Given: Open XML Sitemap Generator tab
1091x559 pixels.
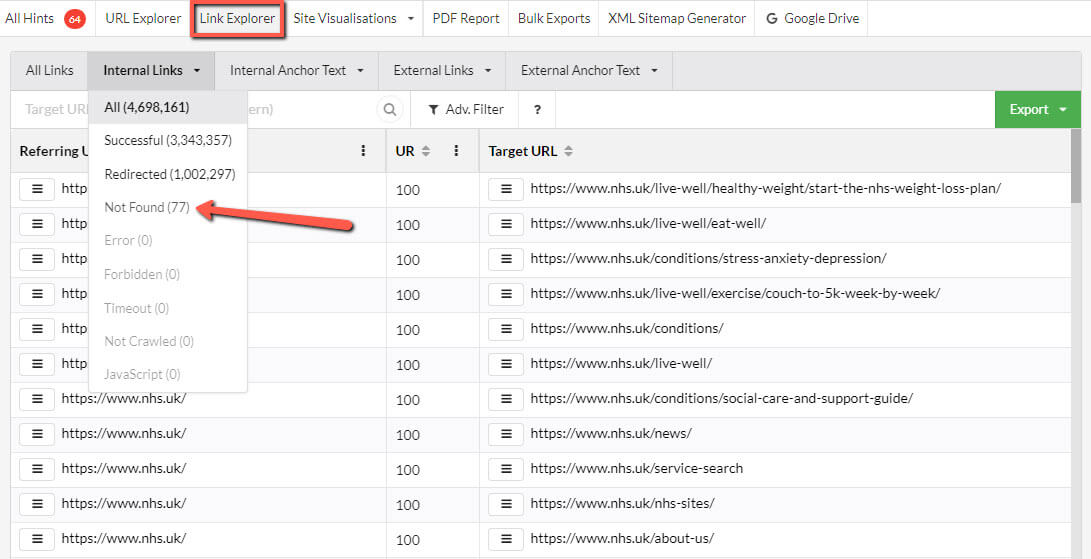Looking at the screenshot, I should click(x=677, y=19).
